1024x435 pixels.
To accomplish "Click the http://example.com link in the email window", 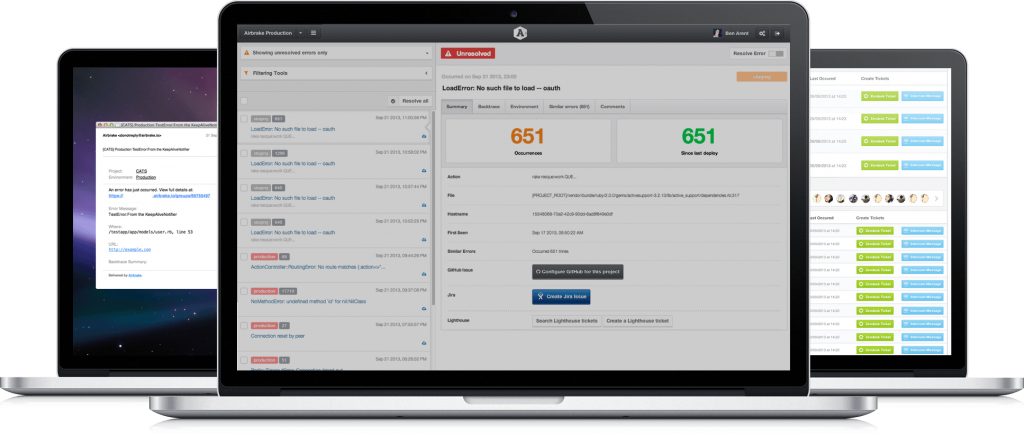I will click(x=129, y=249).
